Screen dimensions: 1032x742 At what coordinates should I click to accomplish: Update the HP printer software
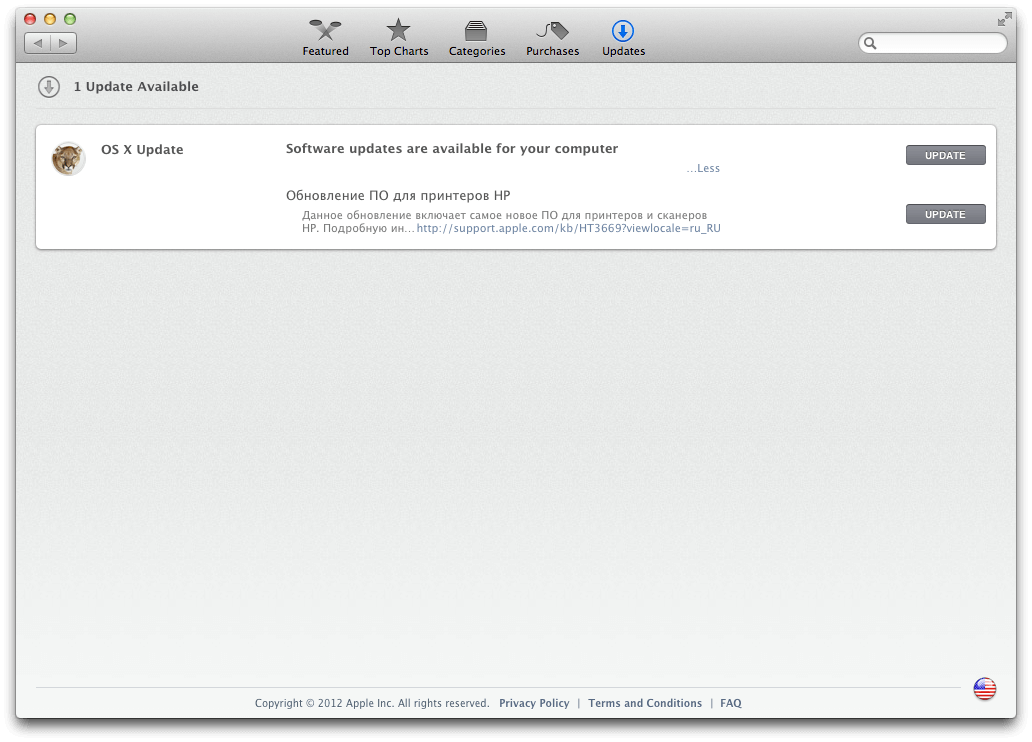tap(945, 214)
